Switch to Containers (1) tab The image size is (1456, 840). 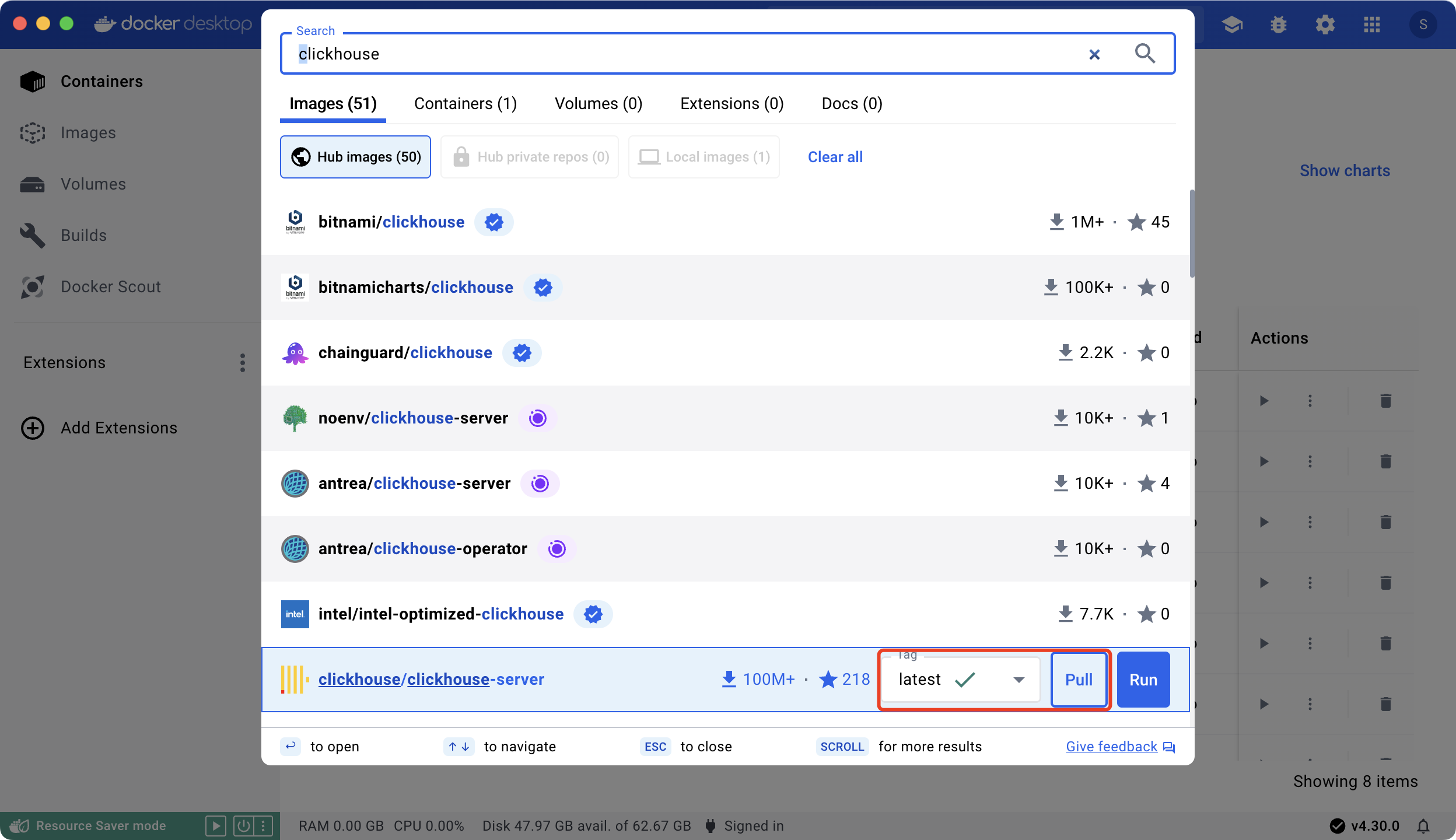466,104
